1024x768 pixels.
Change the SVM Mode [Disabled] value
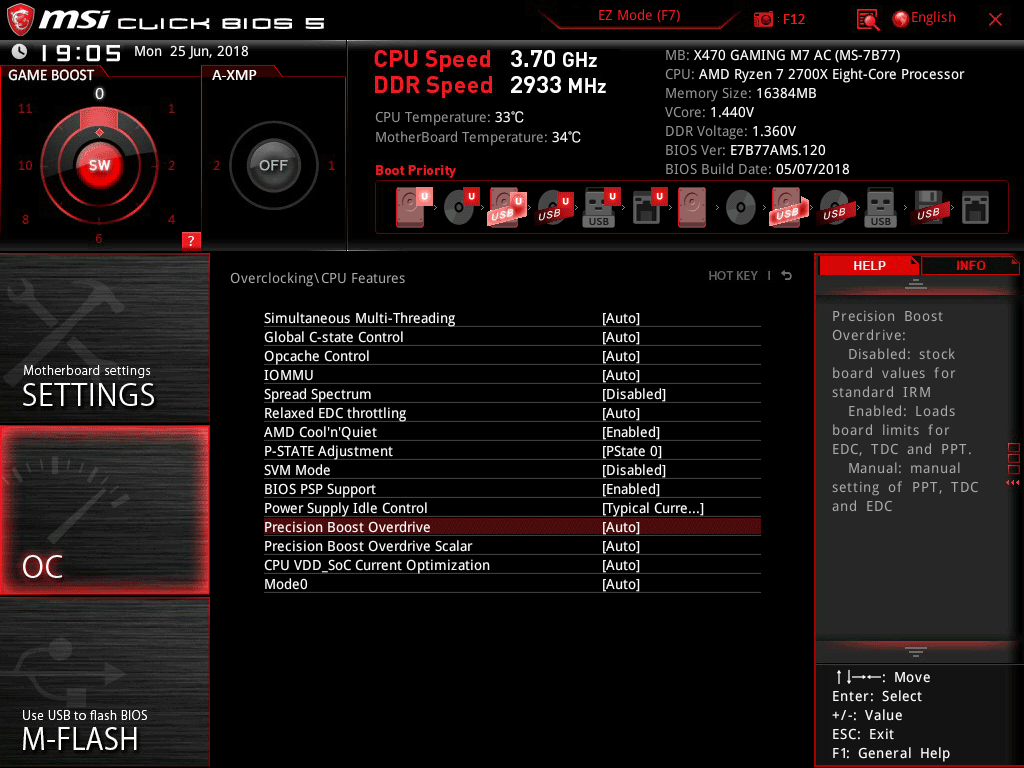tap(633, 470)
